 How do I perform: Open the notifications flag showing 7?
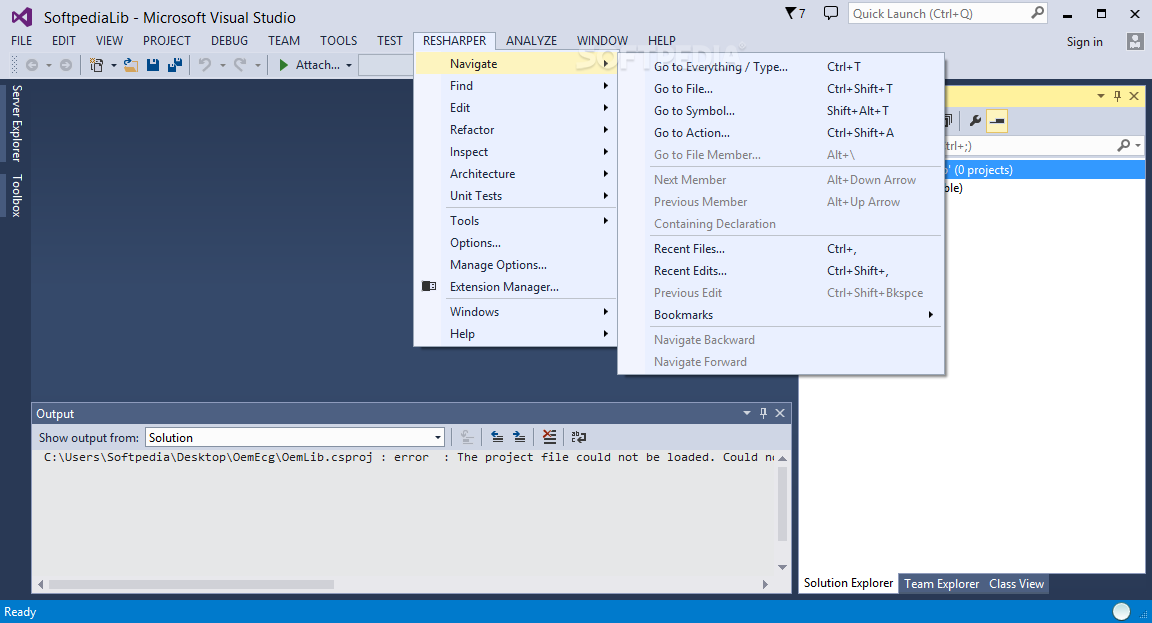point(795,13)
